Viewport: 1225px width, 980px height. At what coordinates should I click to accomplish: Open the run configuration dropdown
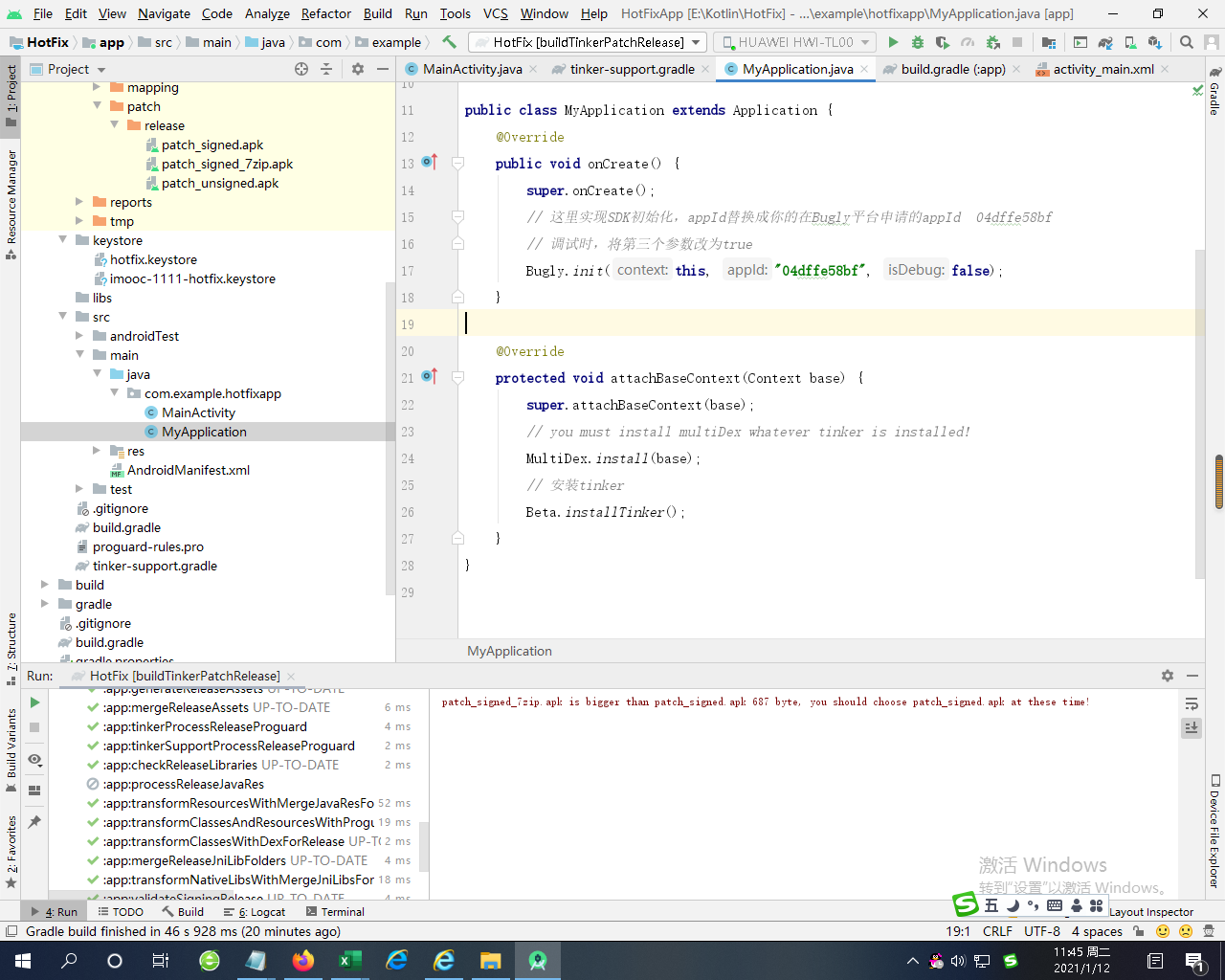[x=588, y=42]
